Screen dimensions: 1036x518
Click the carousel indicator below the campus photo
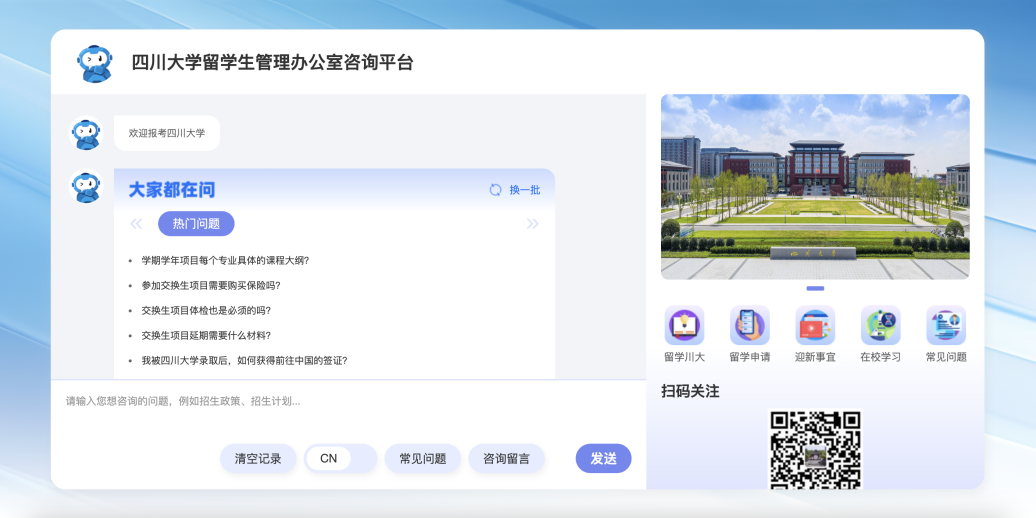click(x=815, y=288)
